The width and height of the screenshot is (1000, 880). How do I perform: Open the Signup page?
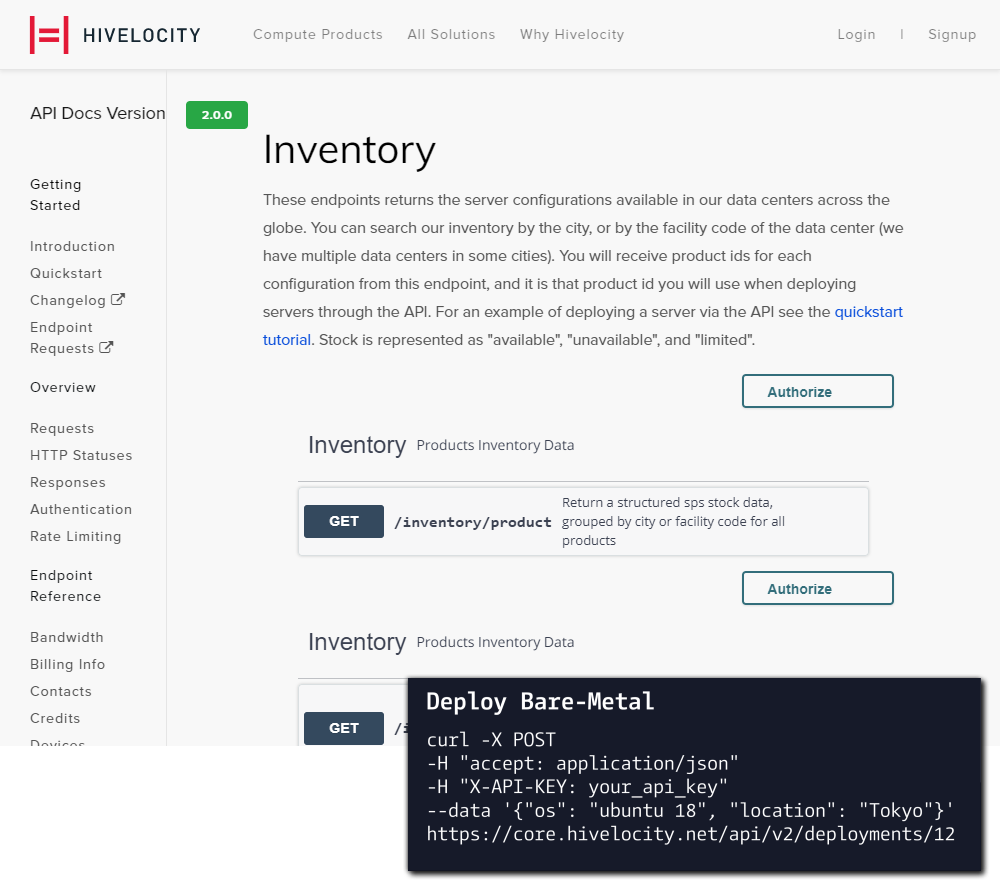pos(952,34)
